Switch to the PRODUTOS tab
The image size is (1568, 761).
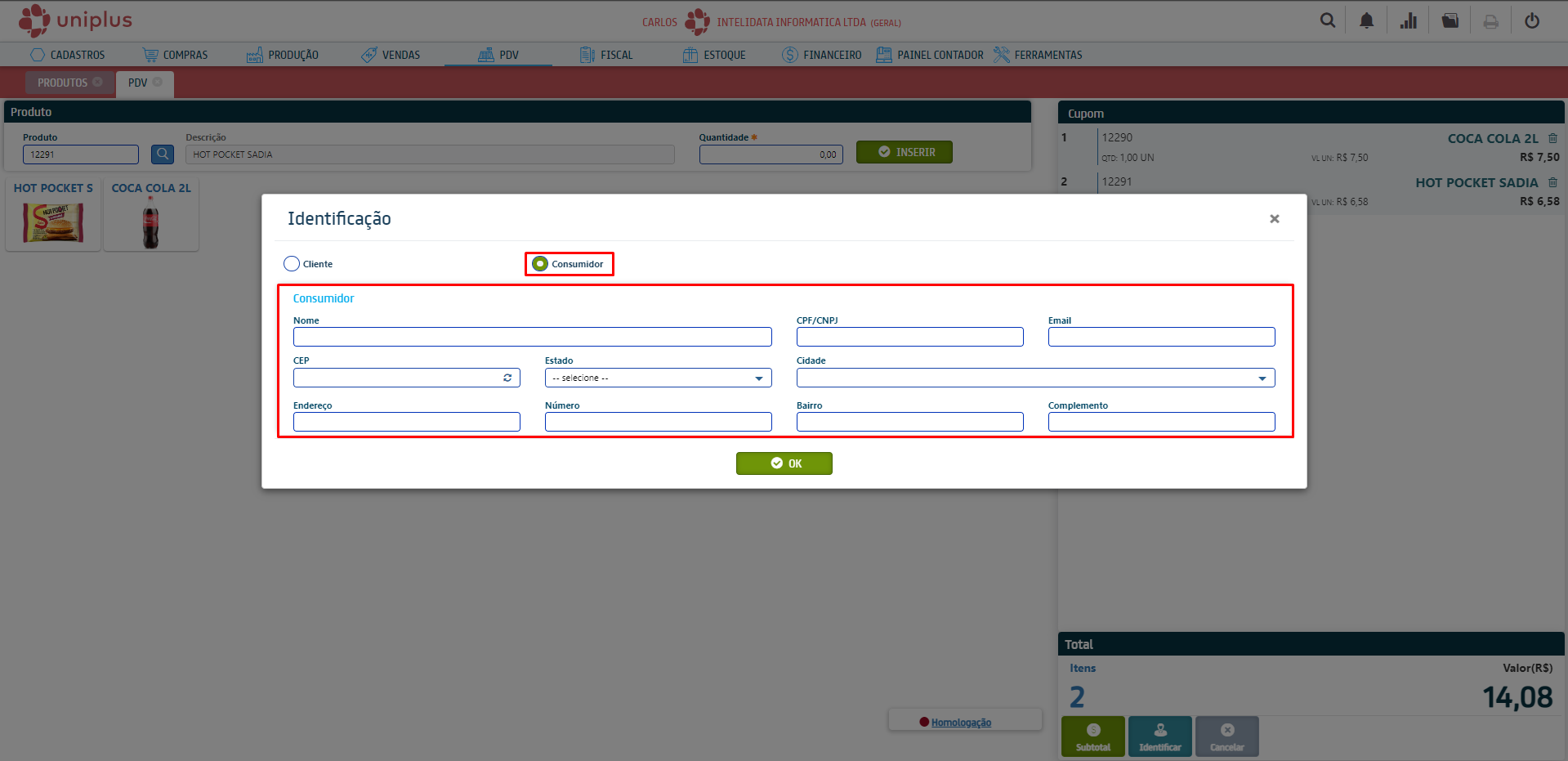62,83
